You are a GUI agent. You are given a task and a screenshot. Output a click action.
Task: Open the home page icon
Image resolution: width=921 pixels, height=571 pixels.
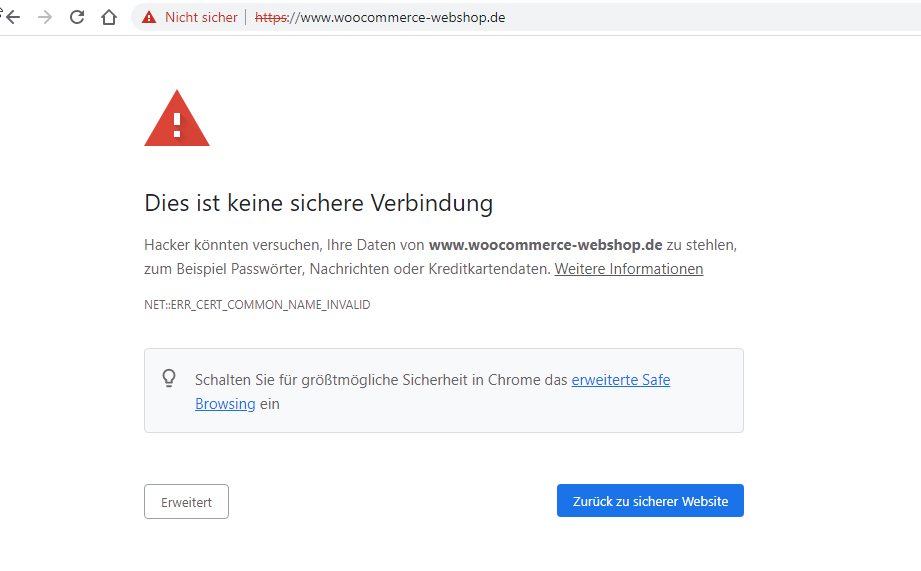(109, 17)
